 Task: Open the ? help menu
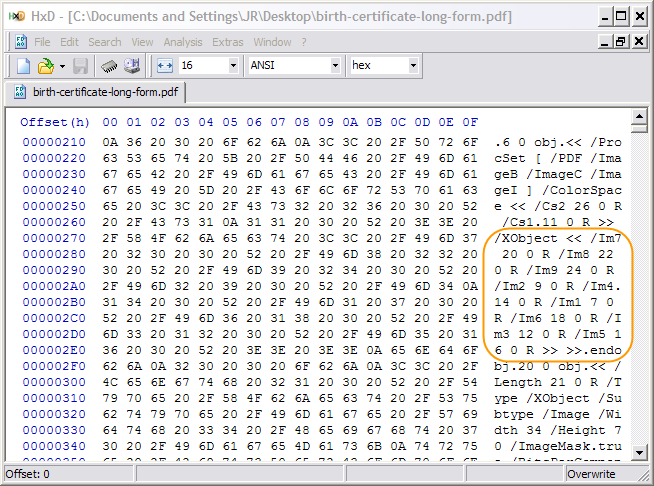(x=304, y=42)
